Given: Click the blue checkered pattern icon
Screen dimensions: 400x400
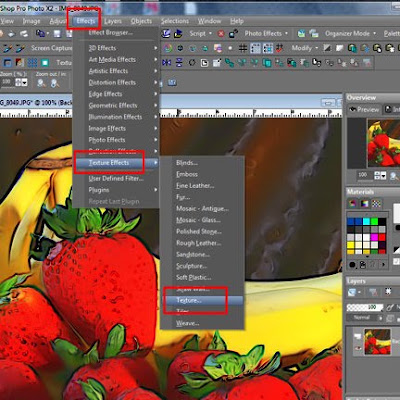Looking at the screenshot, I should [32, 62].
